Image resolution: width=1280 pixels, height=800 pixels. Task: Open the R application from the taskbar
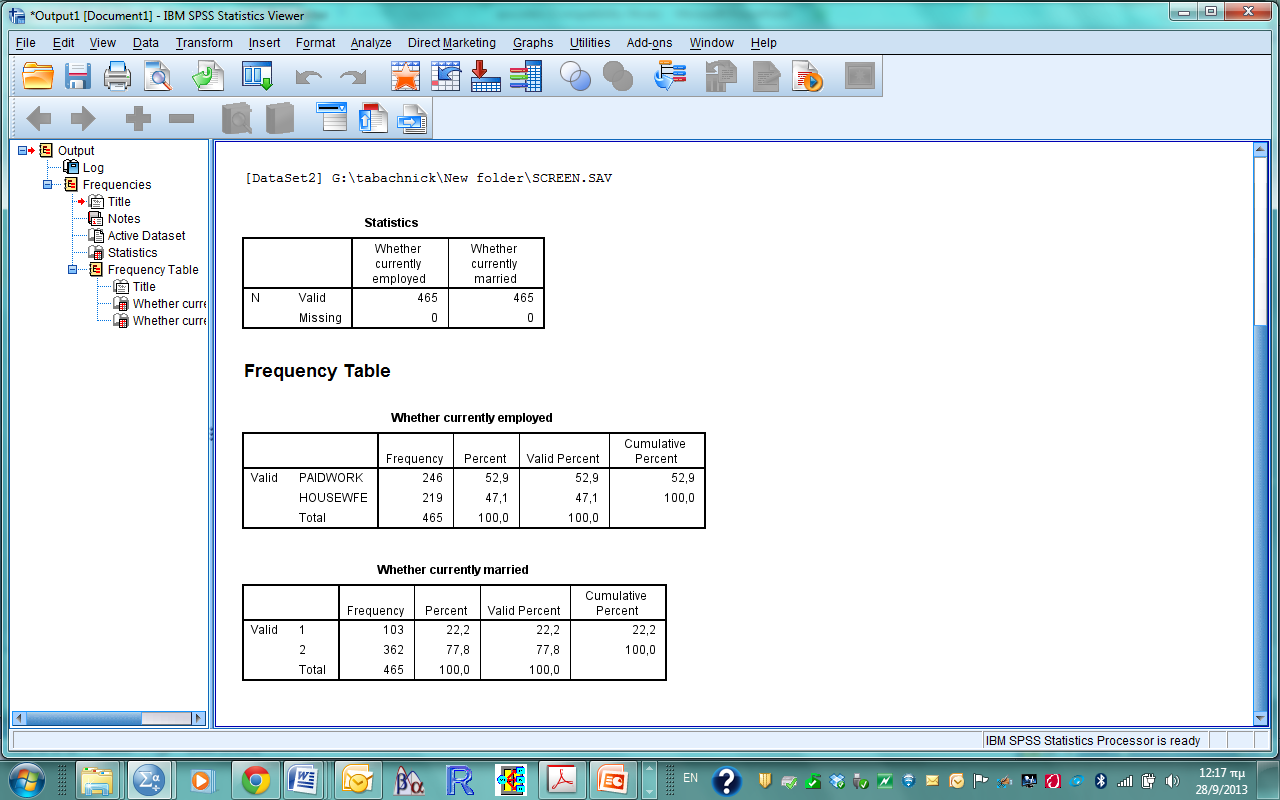pyautogui.click(x=460, y=780)
